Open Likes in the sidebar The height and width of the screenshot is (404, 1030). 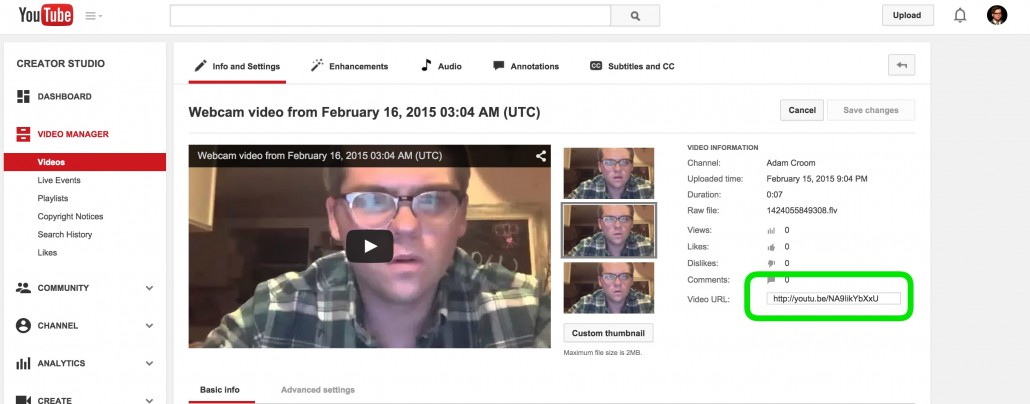[47, 252]
